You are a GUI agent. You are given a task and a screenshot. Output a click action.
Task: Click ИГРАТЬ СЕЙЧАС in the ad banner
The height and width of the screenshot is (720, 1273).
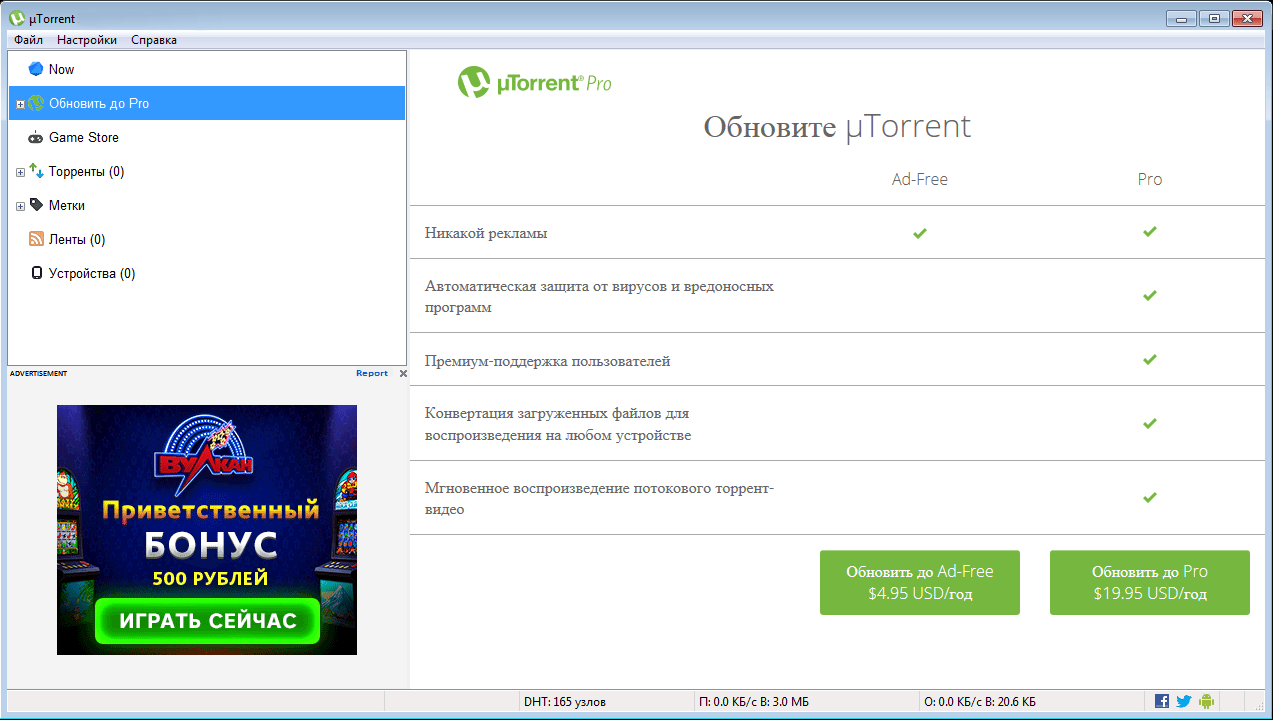[x=206, y=621]
